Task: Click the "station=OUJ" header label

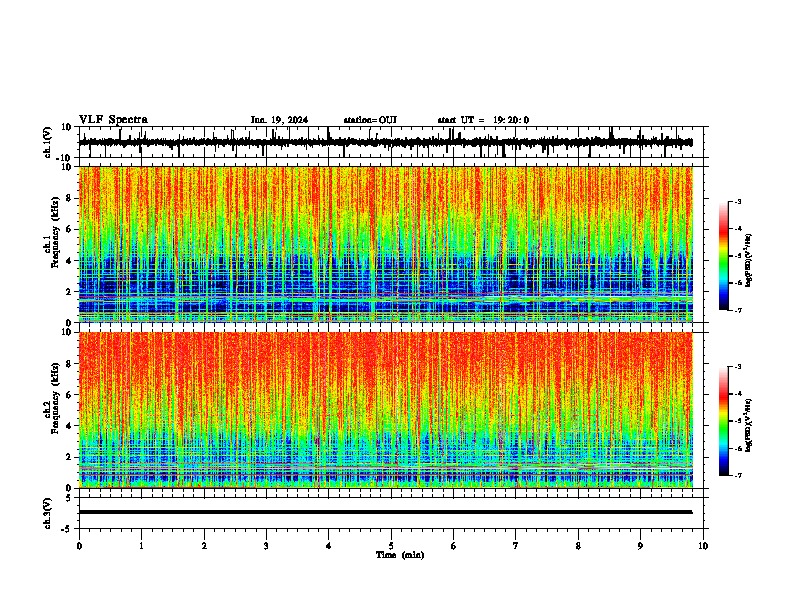Action: (x=370, y=120)
